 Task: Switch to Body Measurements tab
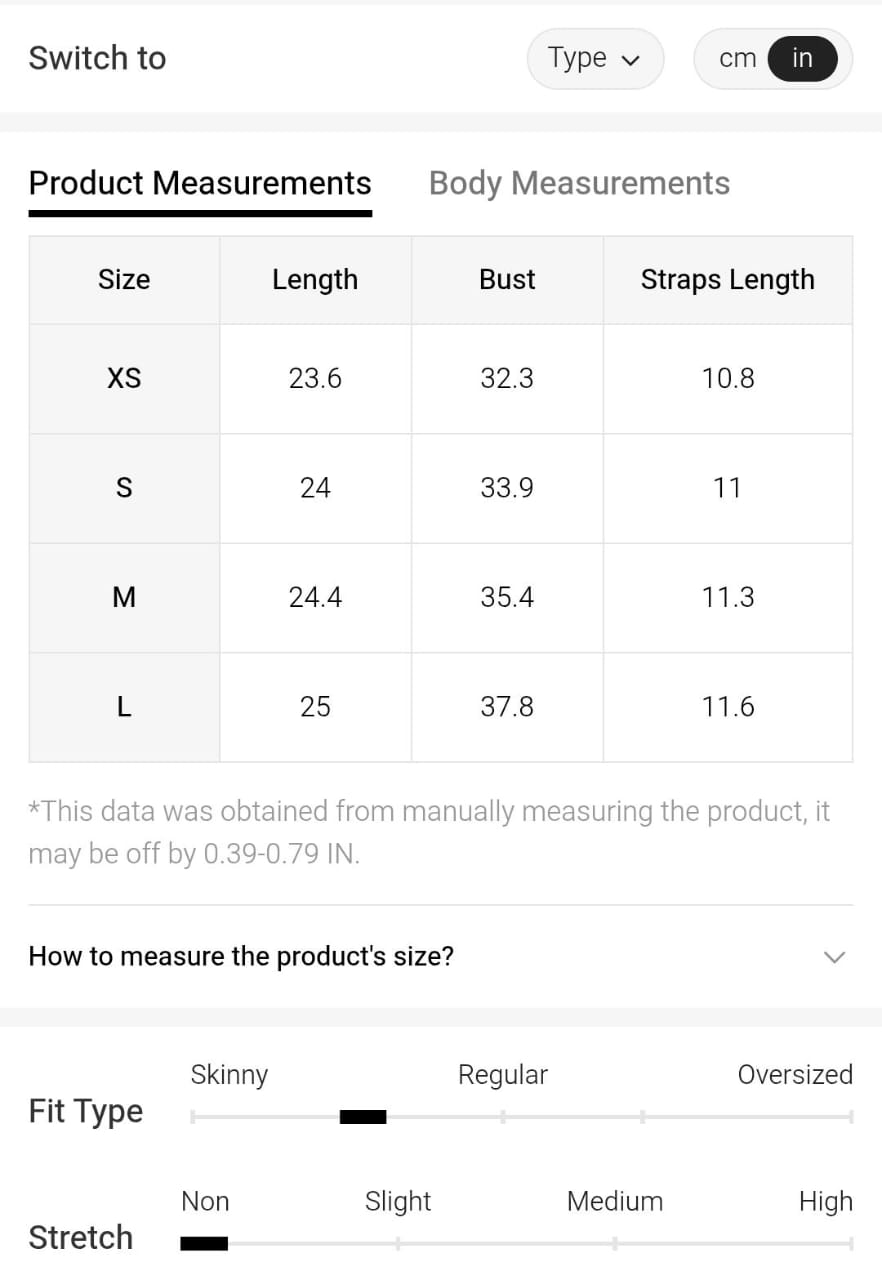(579, 183)
